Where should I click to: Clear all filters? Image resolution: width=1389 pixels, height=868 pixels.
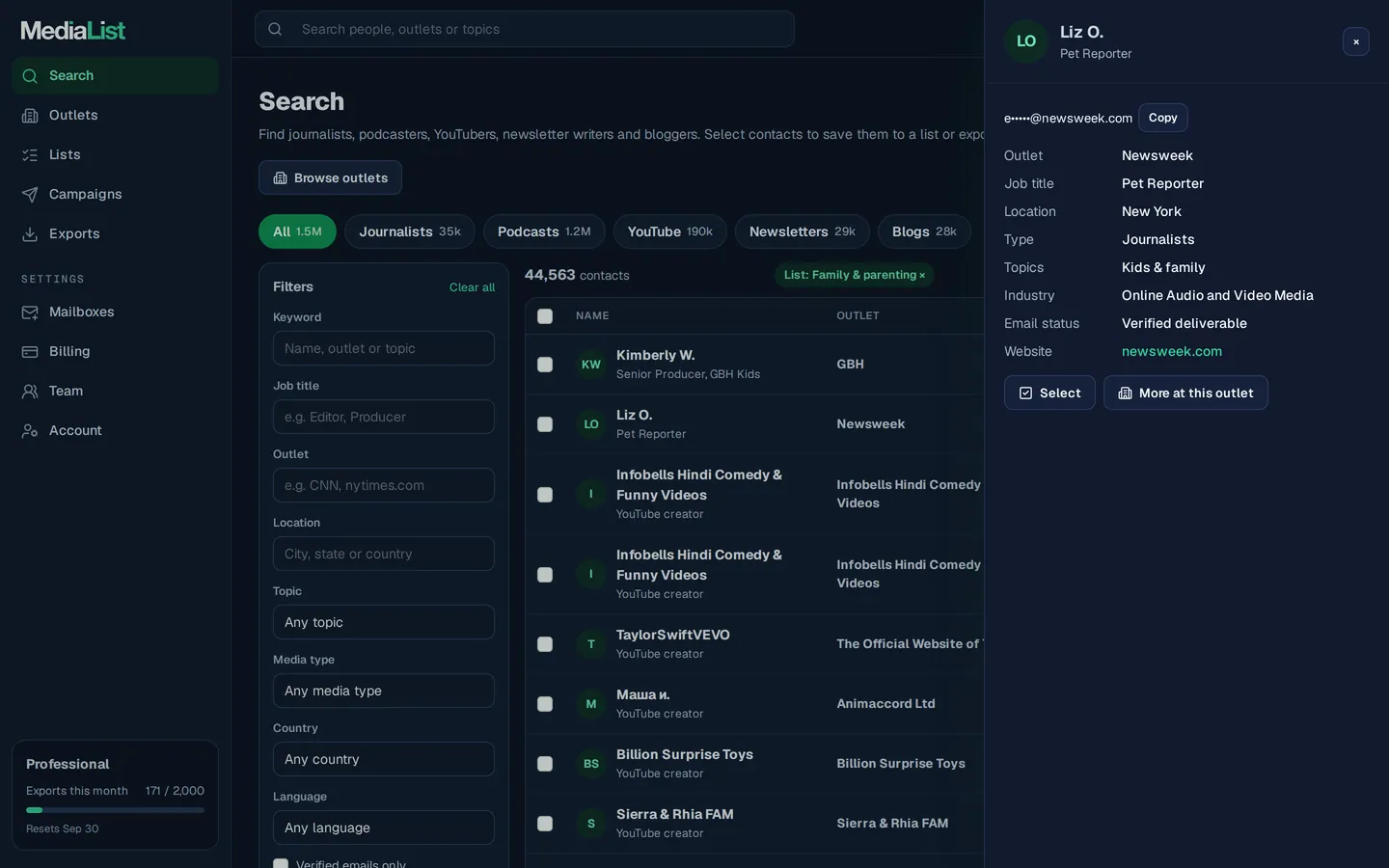pyautogui.click(x=472, y=287)
